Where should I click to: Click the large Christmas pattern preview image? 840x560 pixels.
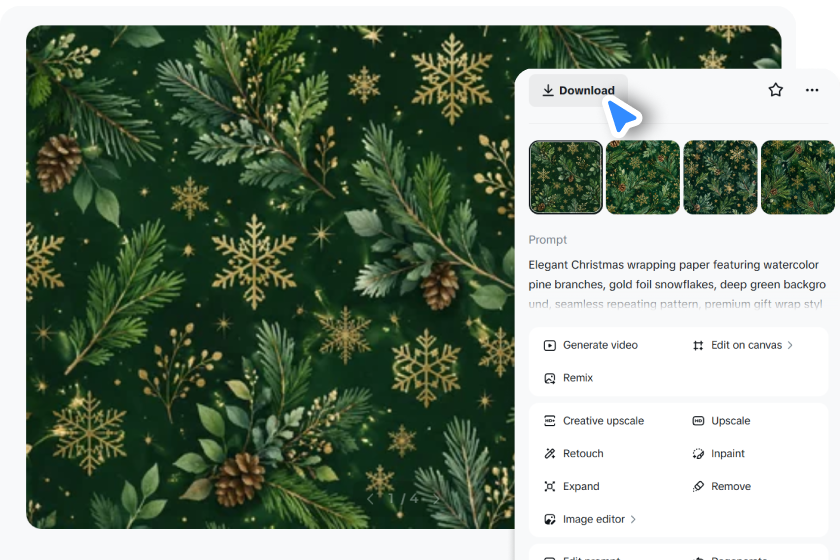point(271,277)
